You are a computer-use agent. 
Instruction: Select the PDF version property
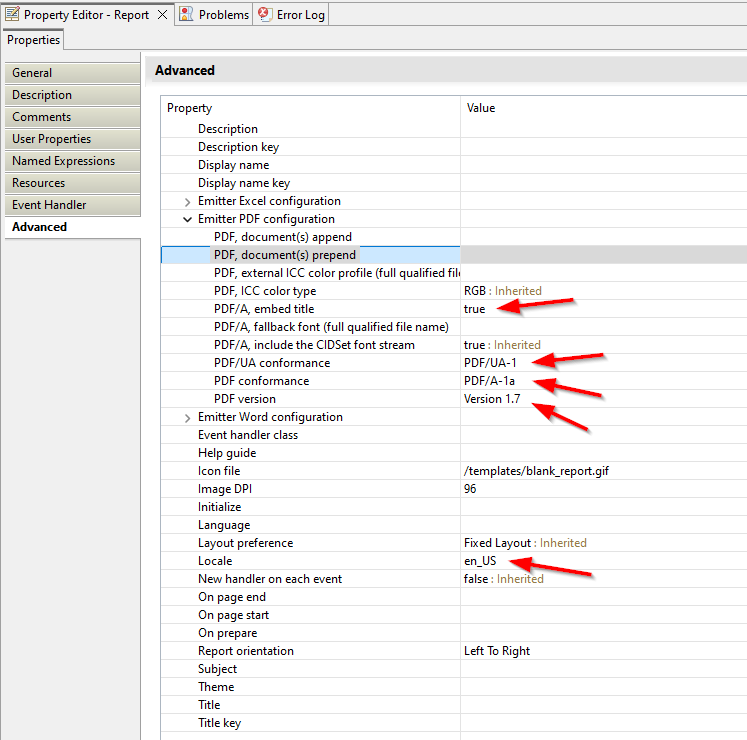pos(244,399)
